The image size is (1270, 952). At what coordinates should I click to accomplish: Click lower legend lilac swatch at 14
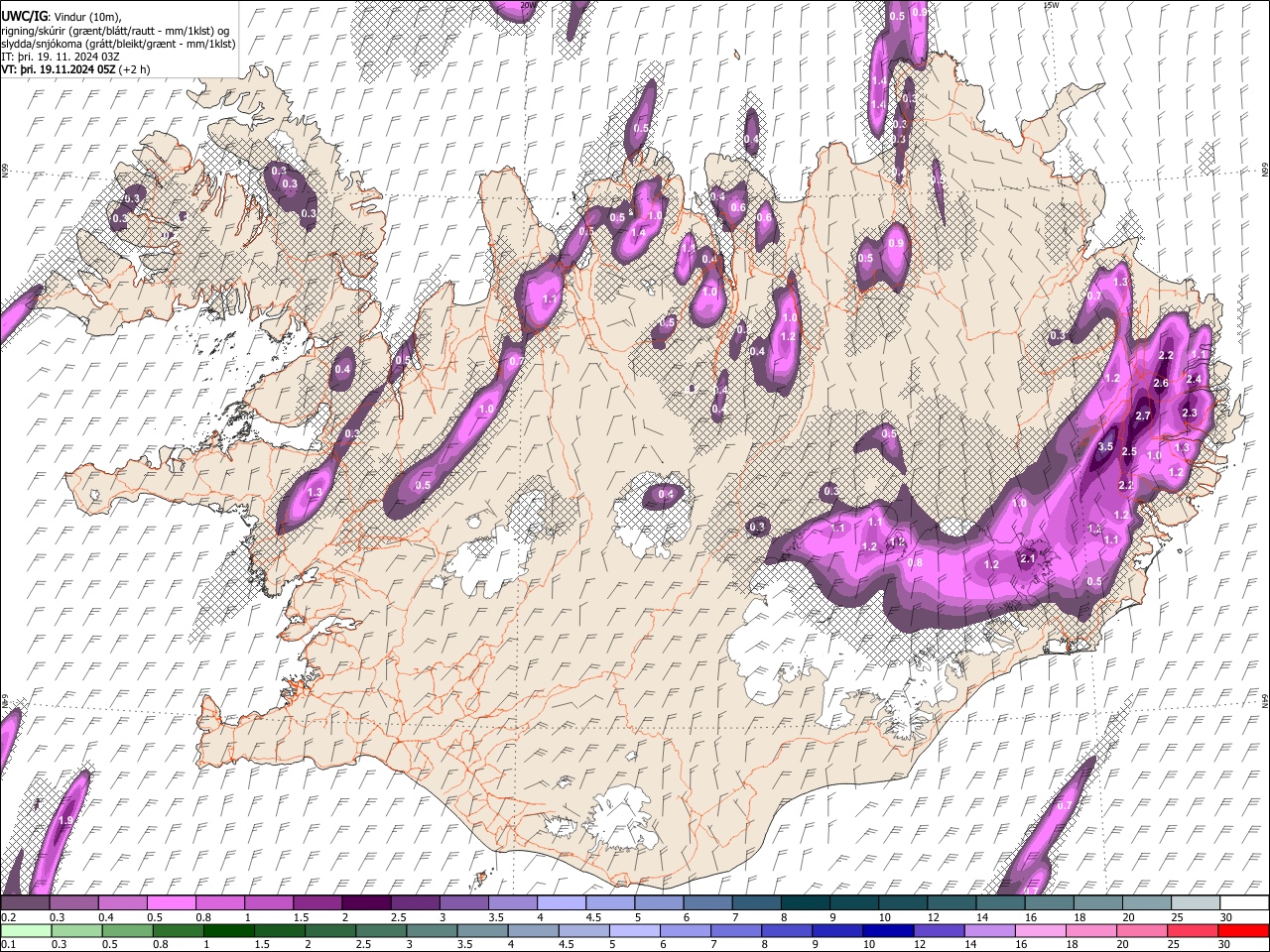point(990,930)
